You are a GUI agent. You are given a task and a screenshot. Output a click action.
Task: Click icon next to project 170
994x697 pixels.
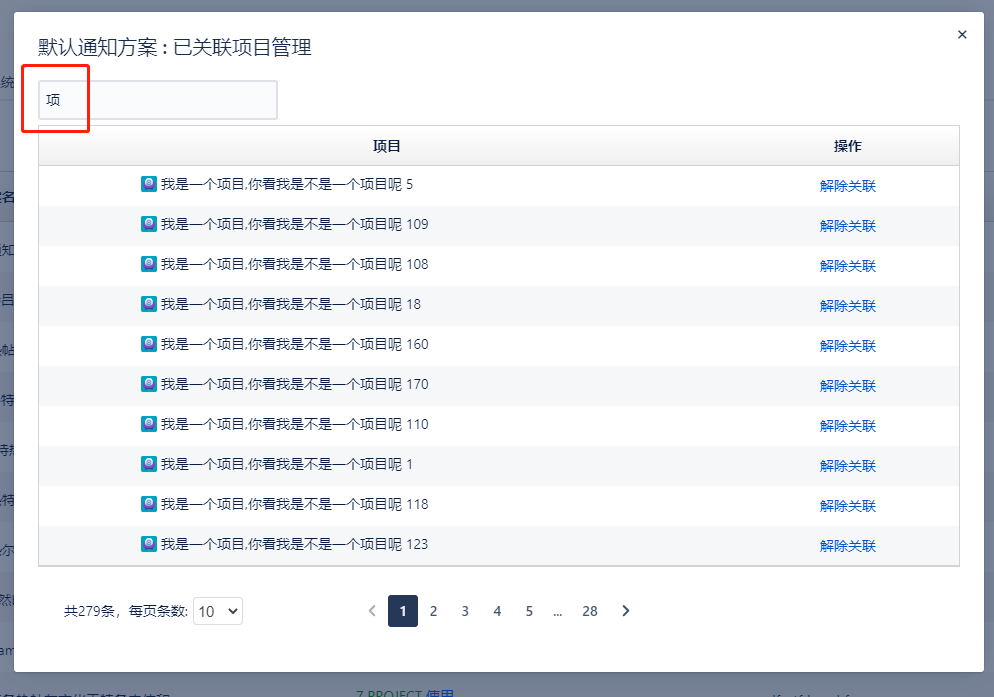click(149, 384)
